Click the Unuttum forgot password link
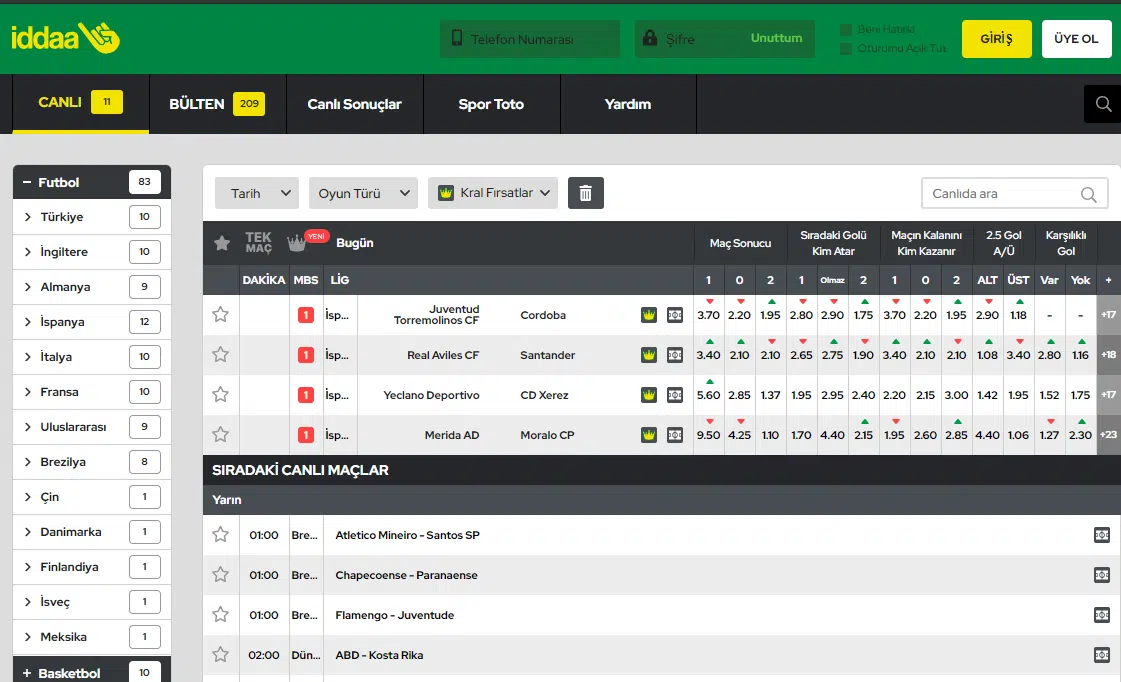 (x=776, y=38)
